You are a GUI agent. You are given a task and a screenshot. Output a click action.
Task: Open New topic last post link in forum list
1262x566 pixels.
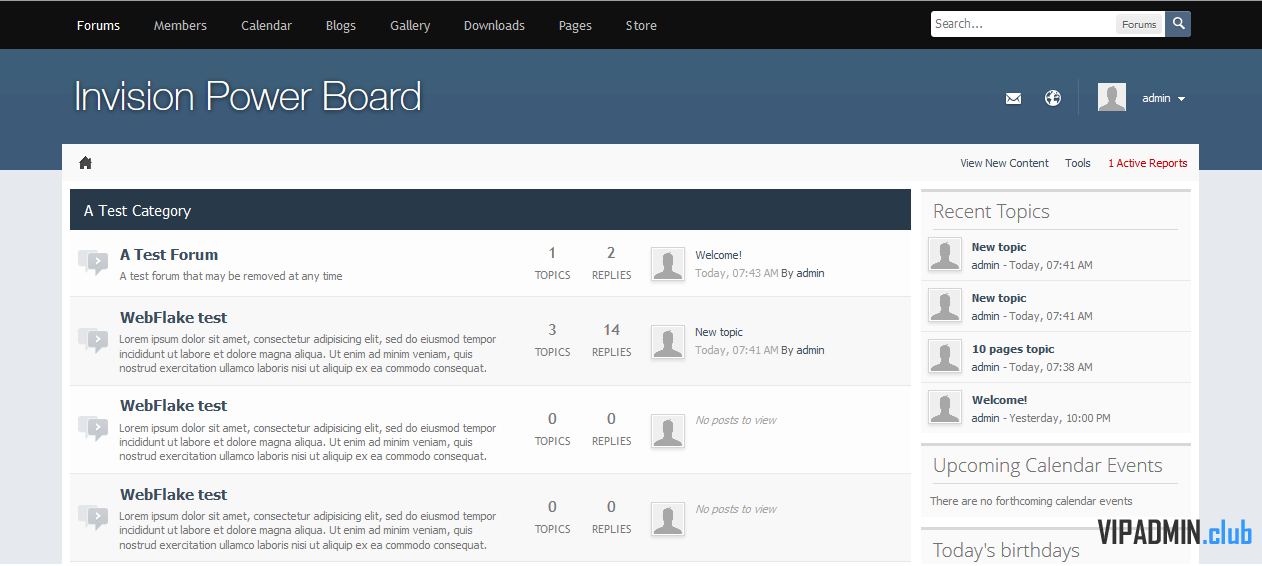point(719,332)
